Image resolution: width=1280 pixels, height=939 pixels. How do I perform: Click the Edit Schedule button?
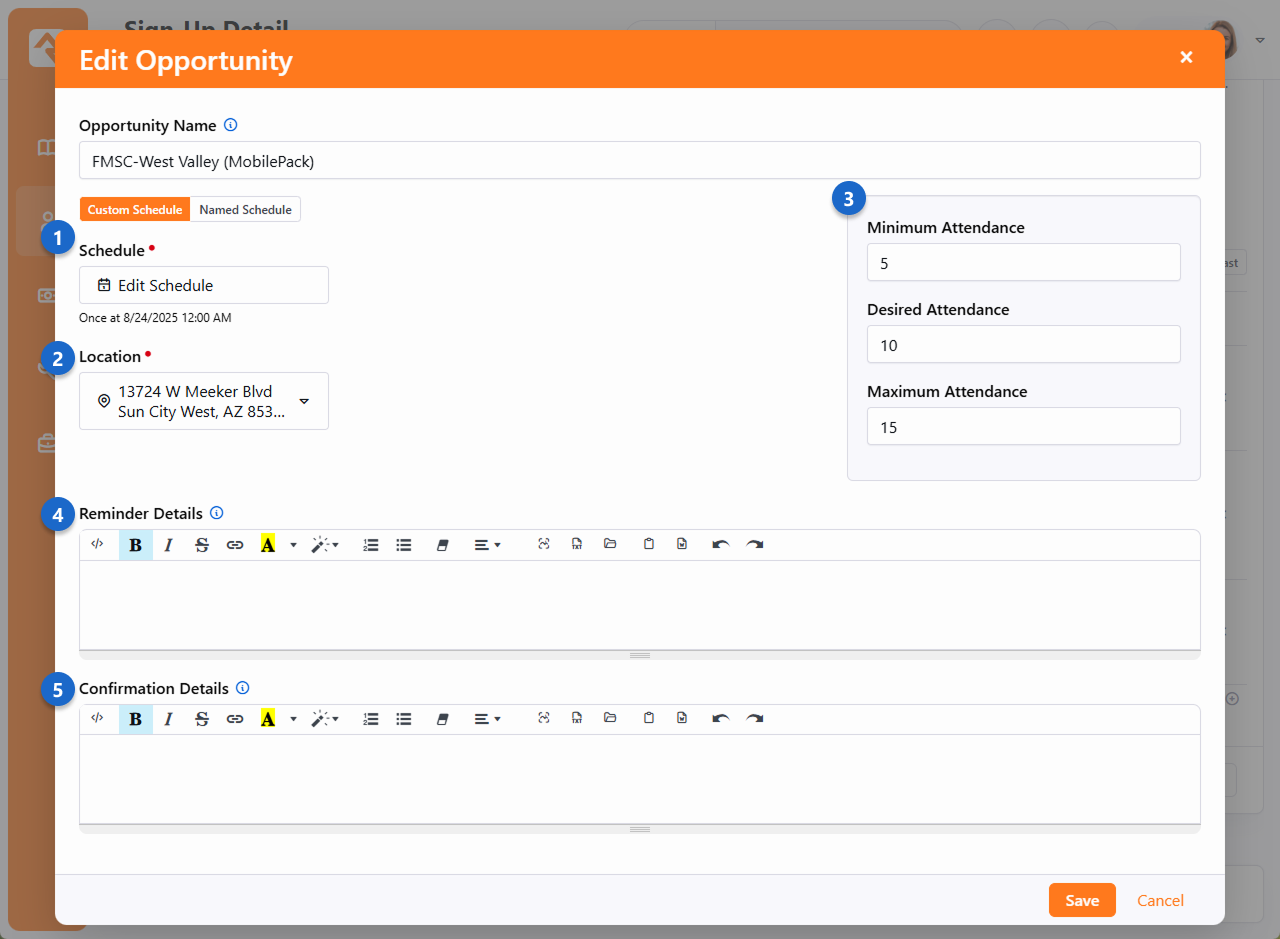[204, 285]
